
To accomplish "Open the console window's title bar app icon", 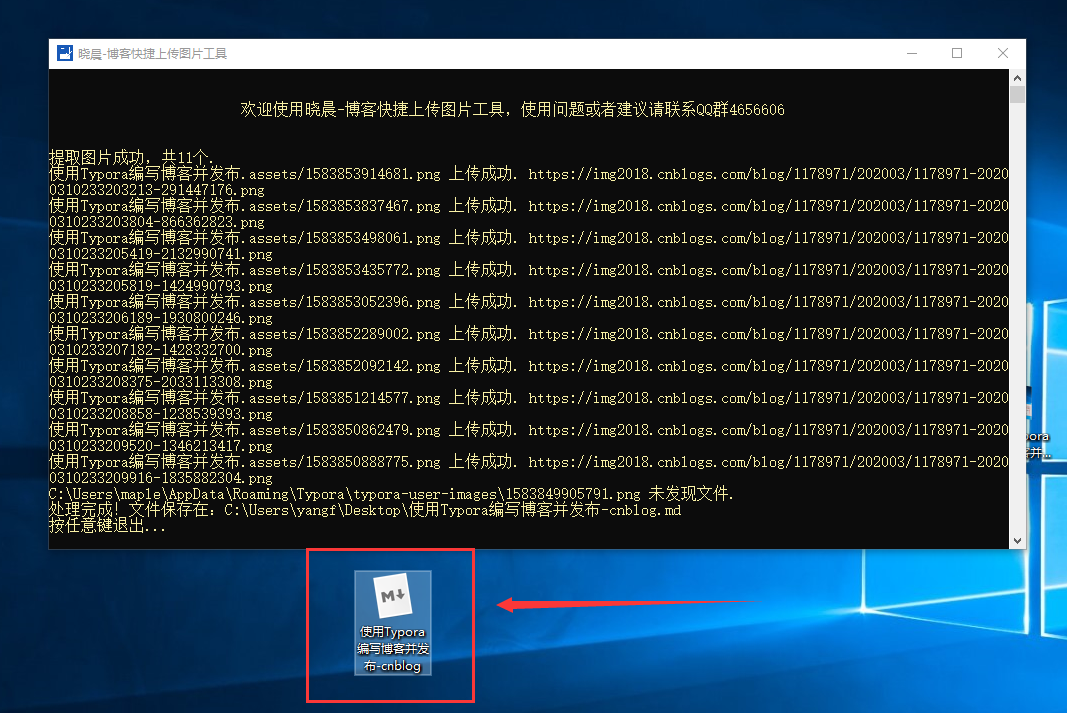I will (65, 53).
